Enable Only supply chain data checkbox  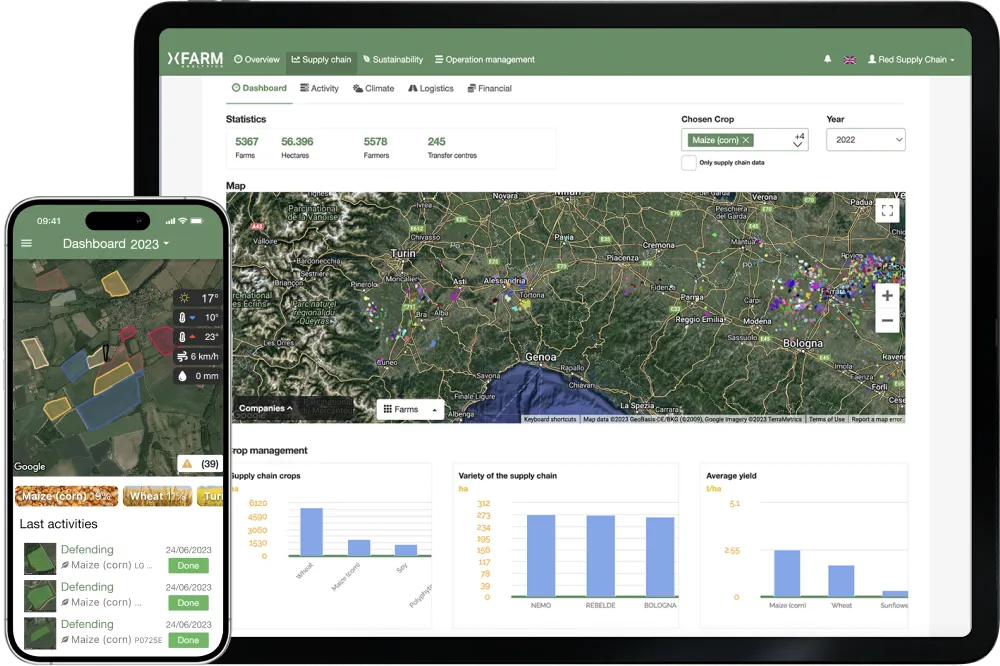(688, 163)
